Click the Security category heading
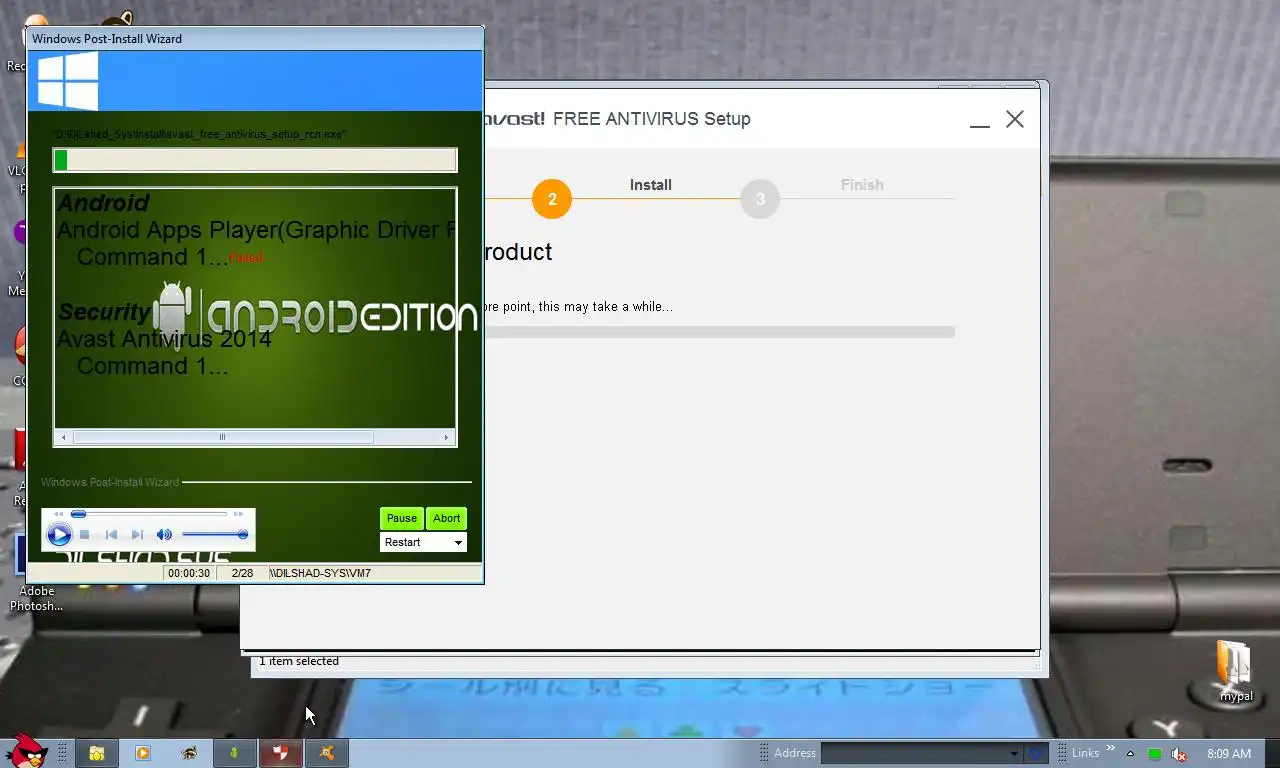Image resolution: width=1280 pixels, height=768 pixels. (x=104, y=312)
